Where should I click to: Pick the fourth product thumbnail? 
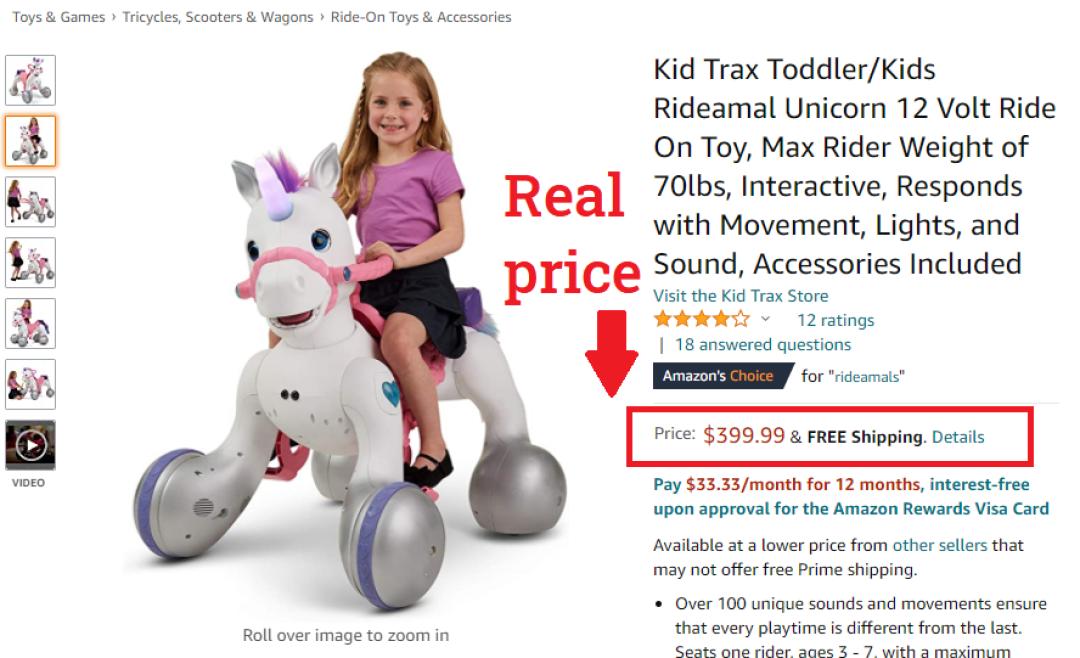[30, 263]
